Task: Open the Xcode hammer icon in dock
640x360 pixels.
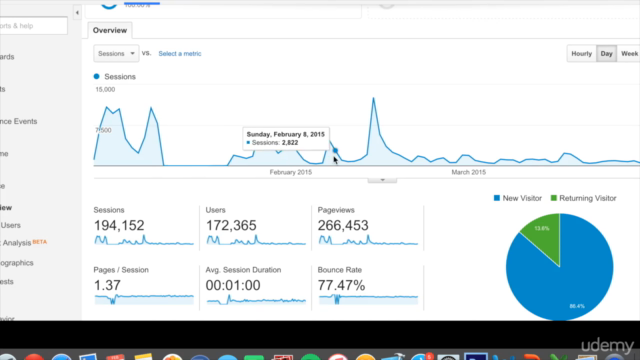Action: [393, 357]
